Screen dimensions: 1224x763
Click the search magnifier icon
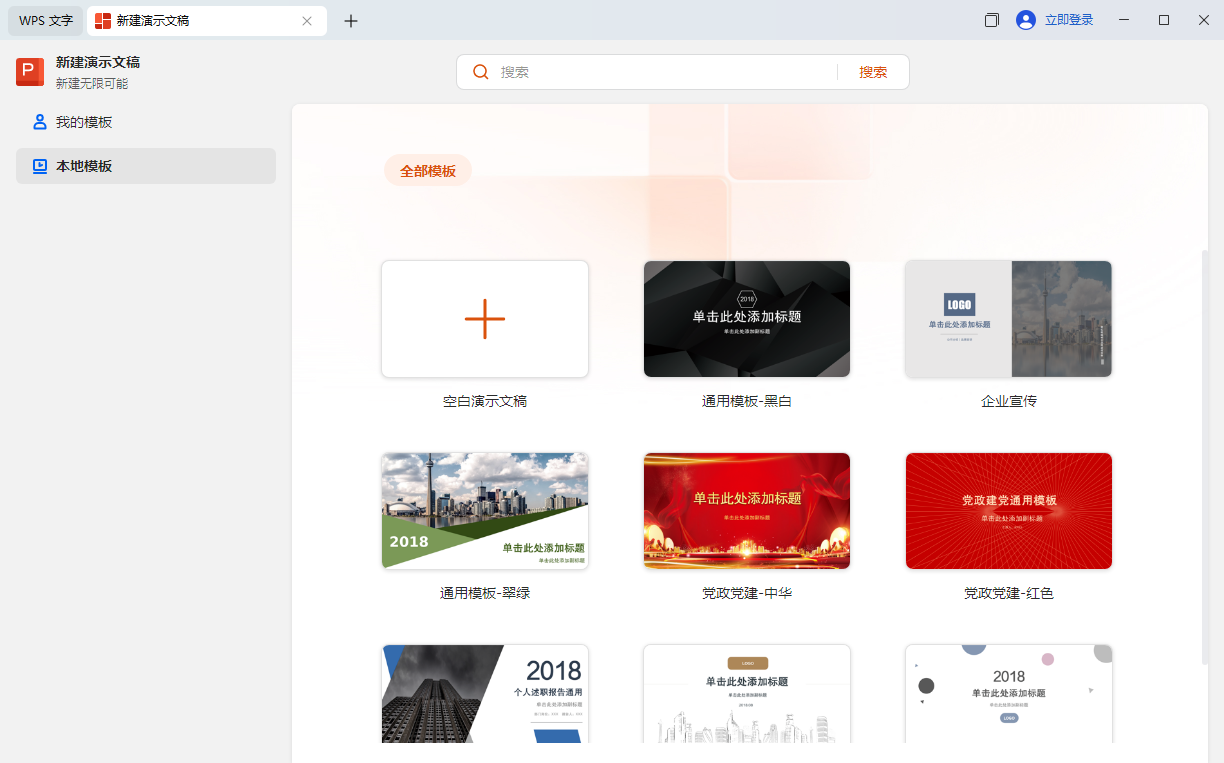(x=481, y=71)
